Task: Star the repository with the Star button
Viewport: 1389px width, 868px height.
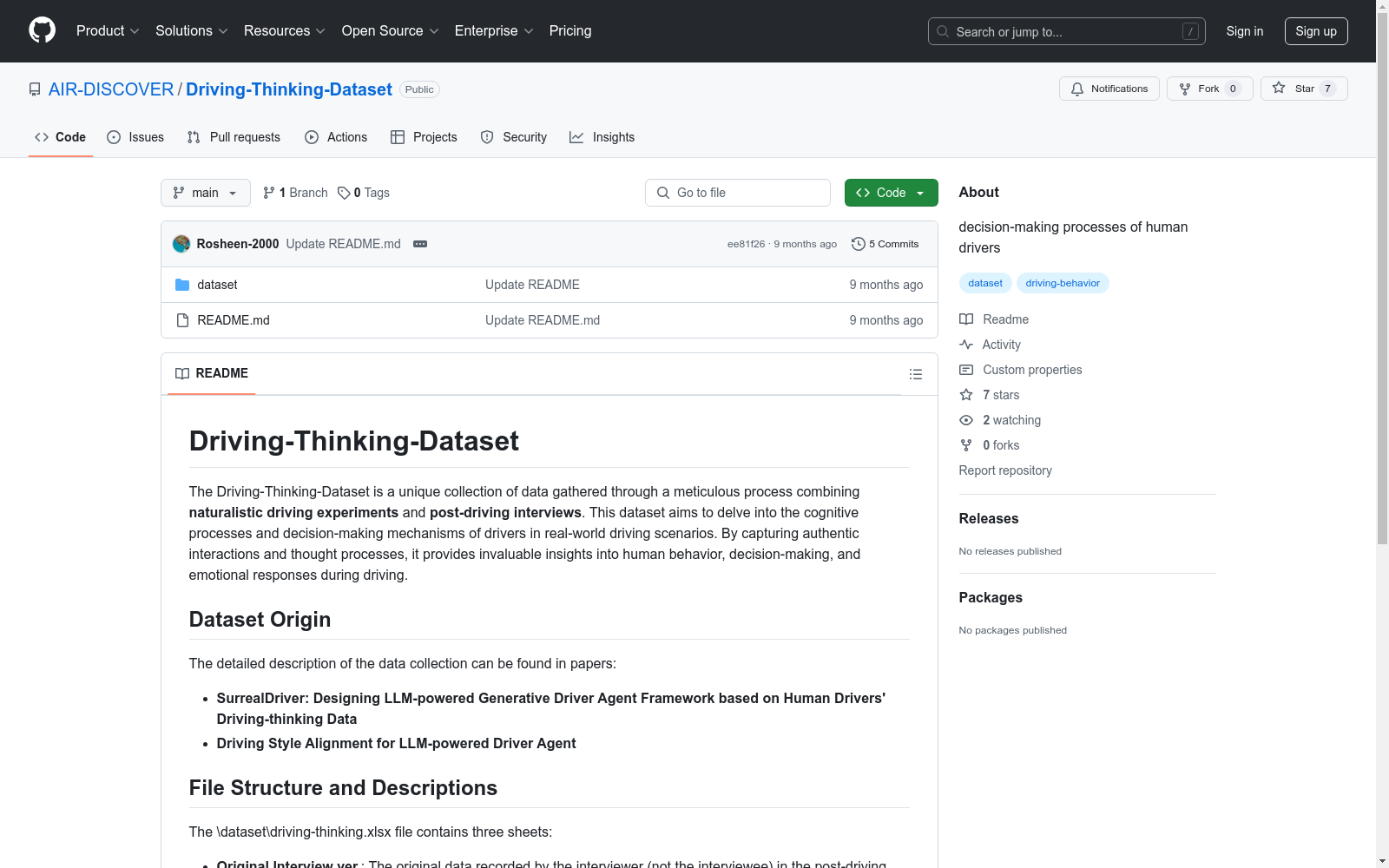Action: pos(1304,89)
